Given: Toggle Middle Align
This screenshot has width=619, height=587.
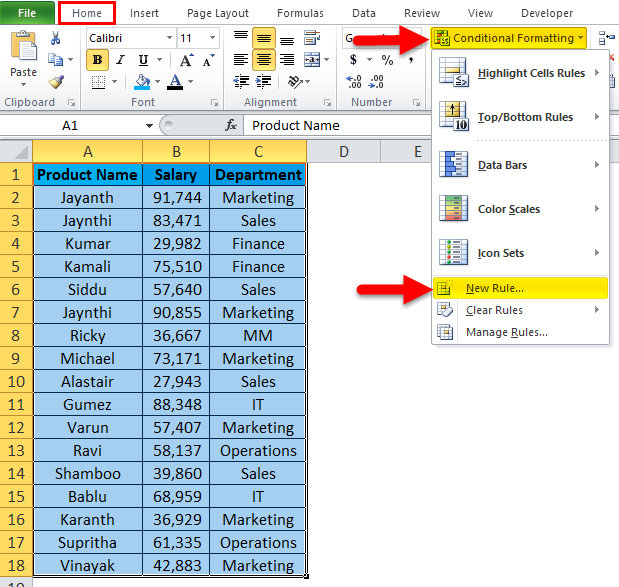Looking at the screenshot, I should click(264, 38).
